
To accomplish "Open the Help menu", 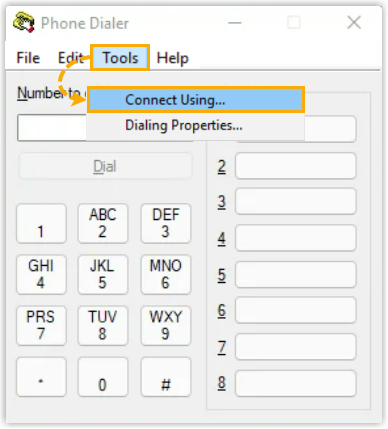I will point(172,58).
